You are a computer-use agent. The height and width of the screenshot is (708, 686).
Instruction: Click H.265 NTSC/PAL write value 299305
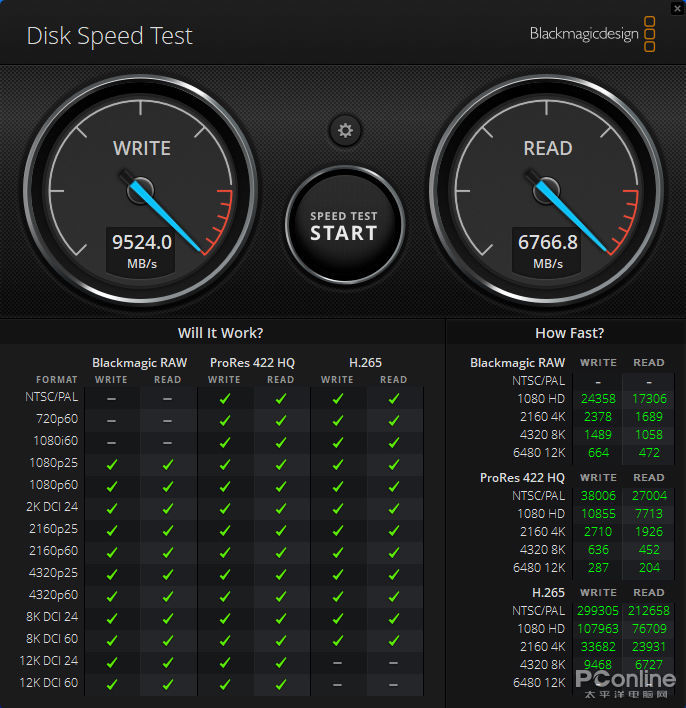(x=597, y=611)
